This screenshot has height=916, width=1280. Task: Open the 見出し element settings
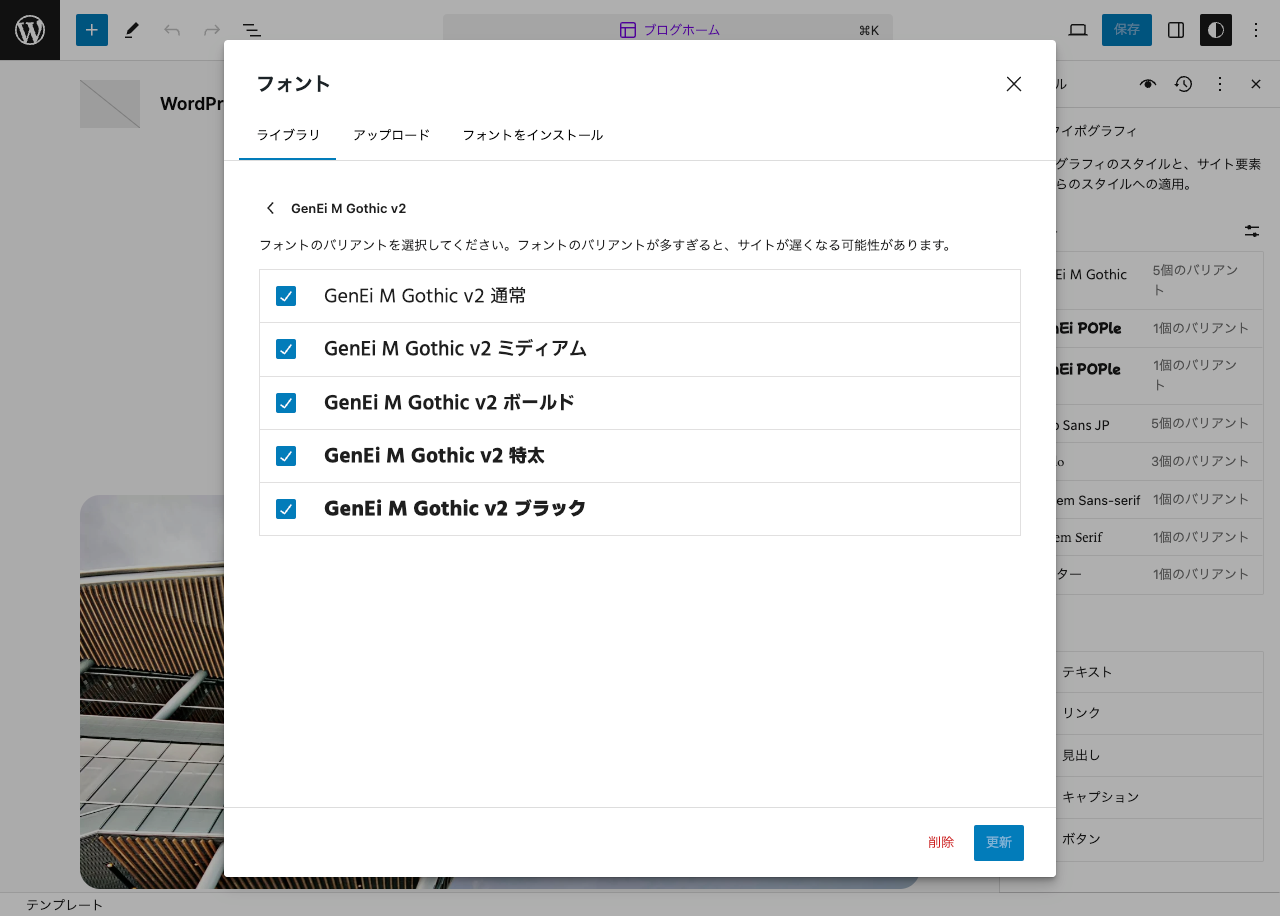coord(1160,755)
